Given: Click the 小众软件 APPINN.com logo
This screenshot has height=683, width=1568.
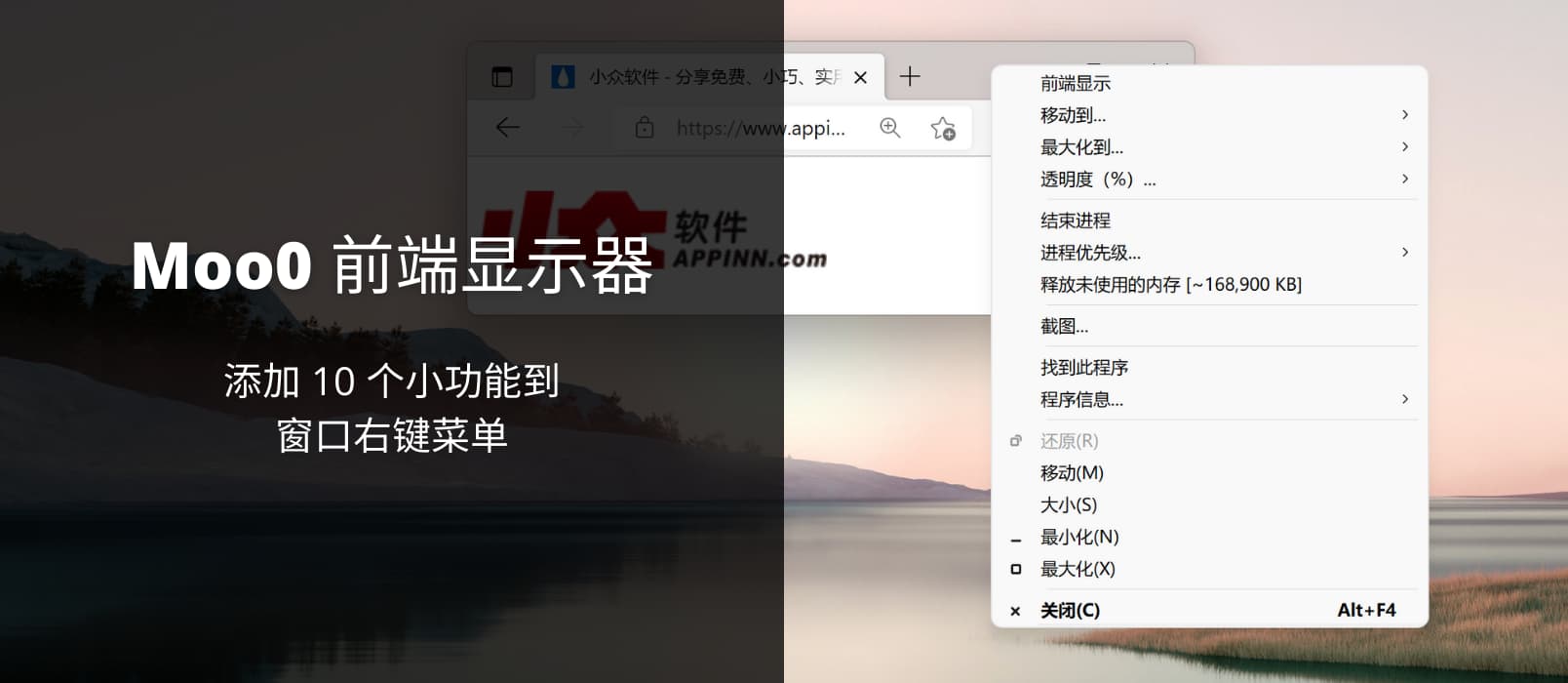Looking at the screenshot, I should coord(655,232).
